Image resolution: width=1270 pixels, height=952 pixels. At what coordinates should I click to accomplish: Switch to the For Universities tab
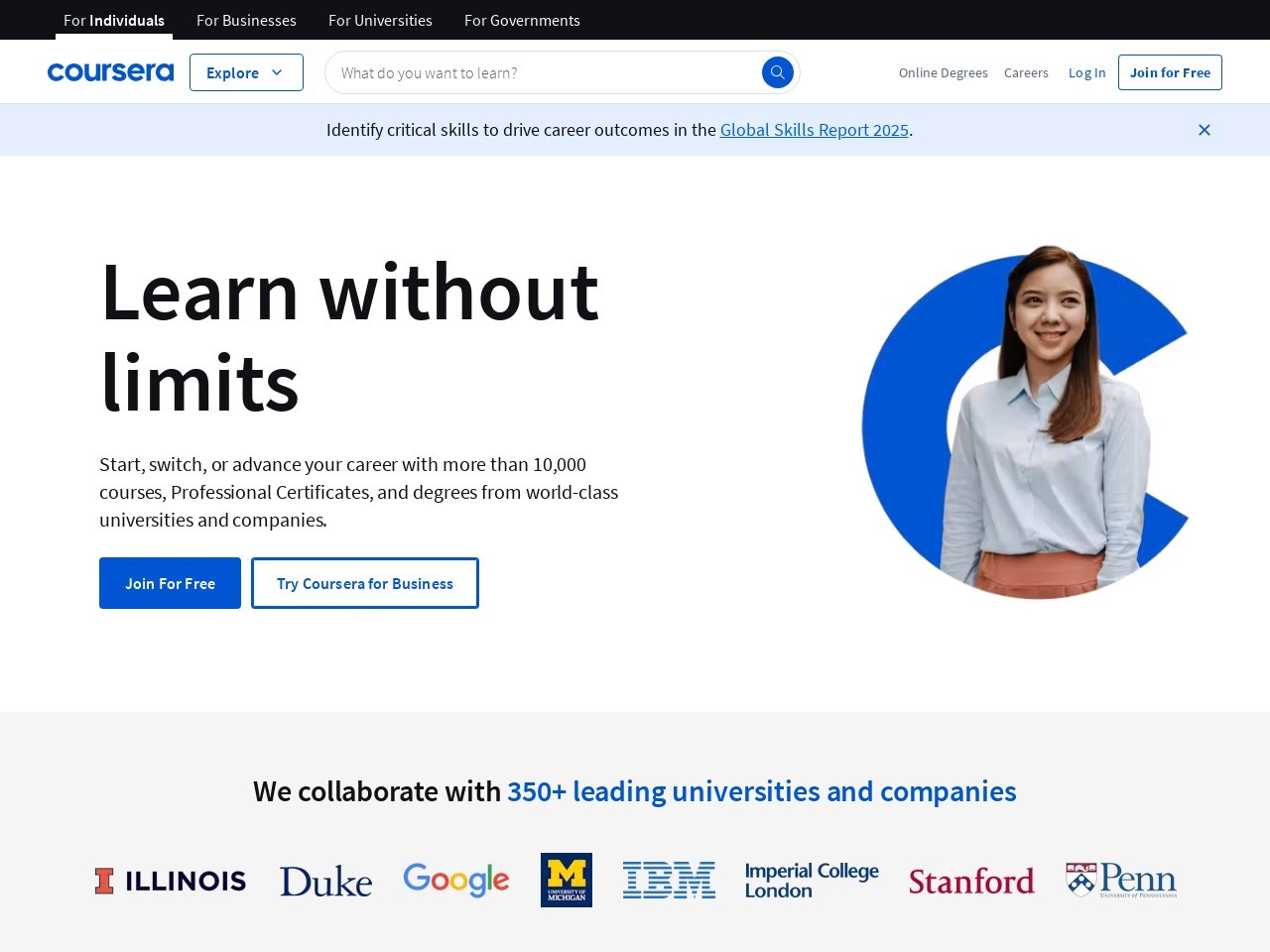click(x=380, y=20)
